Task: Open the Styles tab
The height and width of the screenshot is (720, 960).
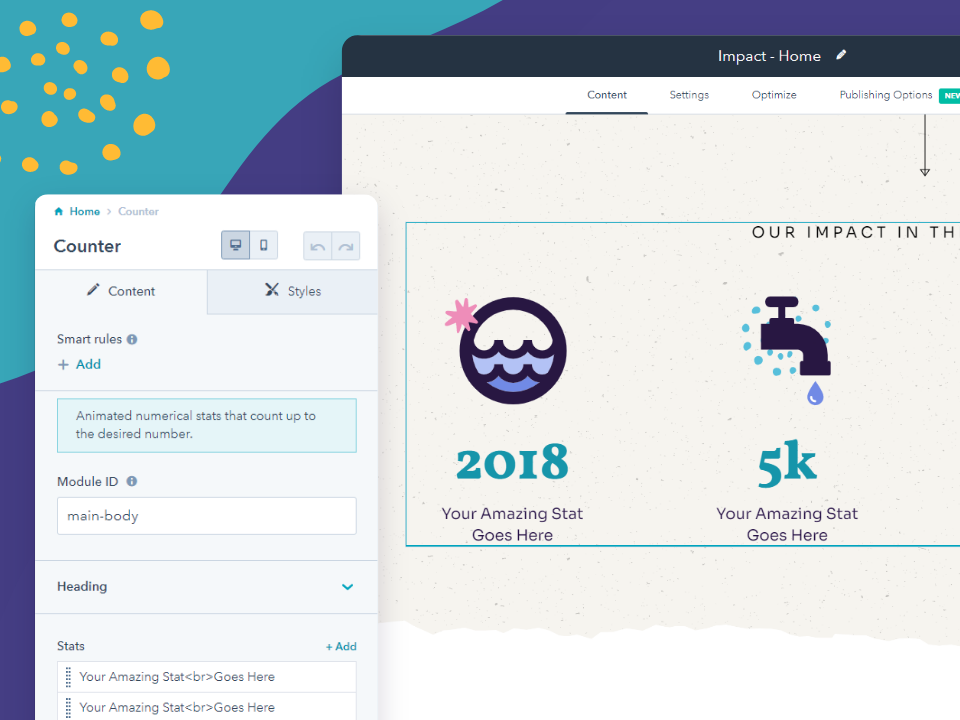Action: click(x=293, y=291)
